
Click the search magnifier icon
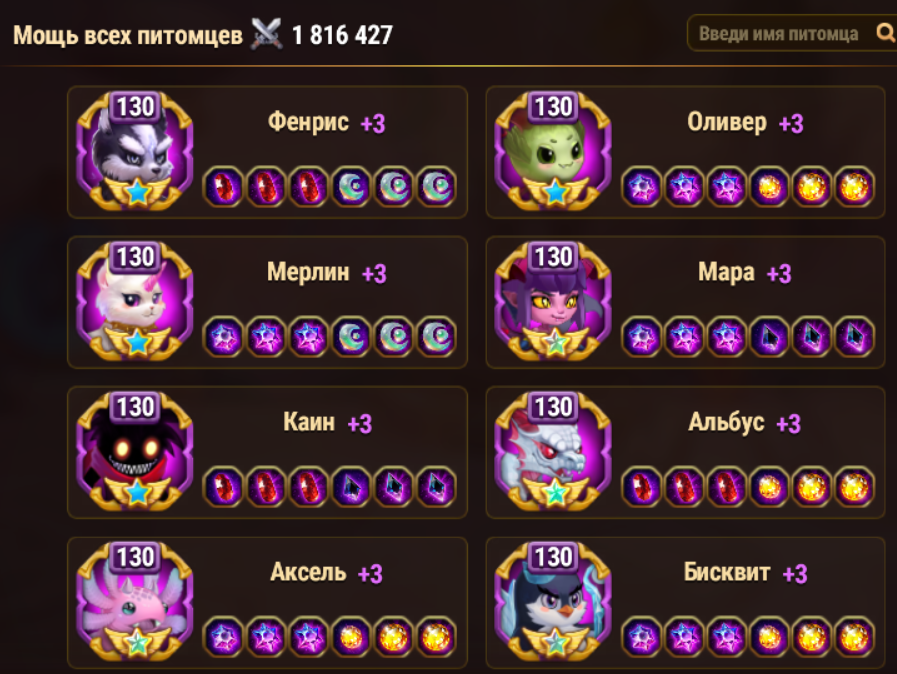885,33
